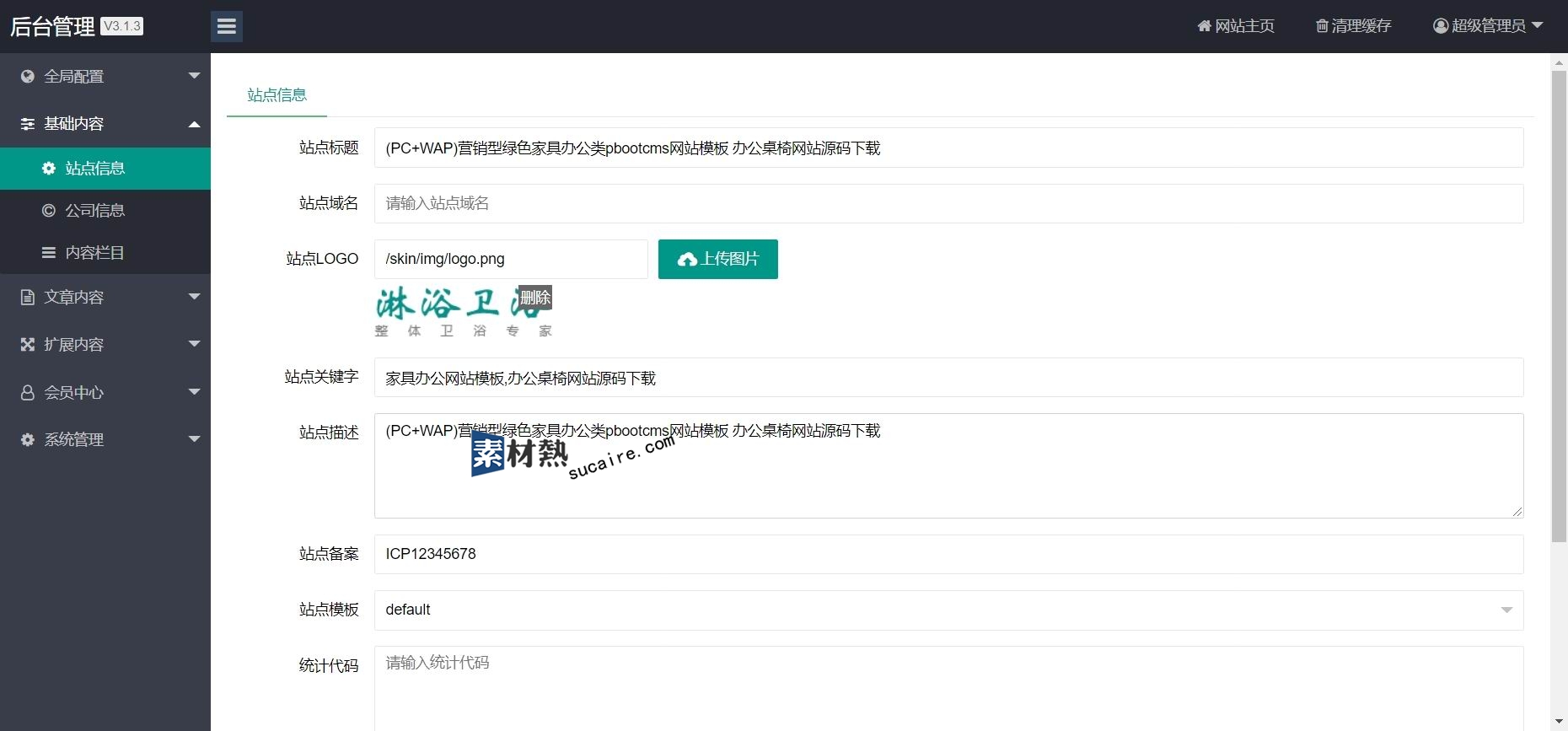1568x731 pixels.
Task: Focus the 站点域名 input field
Action: (x=948, y=203)
